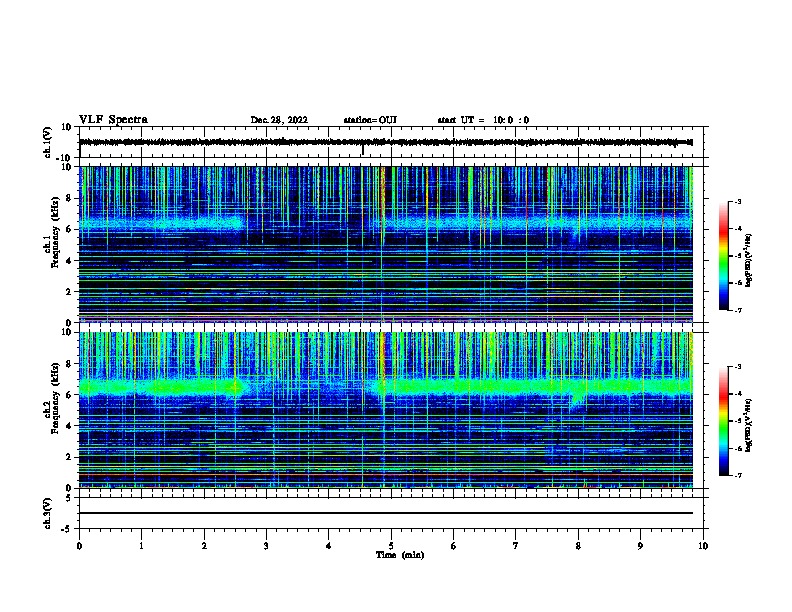Click the date 'Dec. 28, 2022'
The image size is (792, 612).
pos(279,120)
